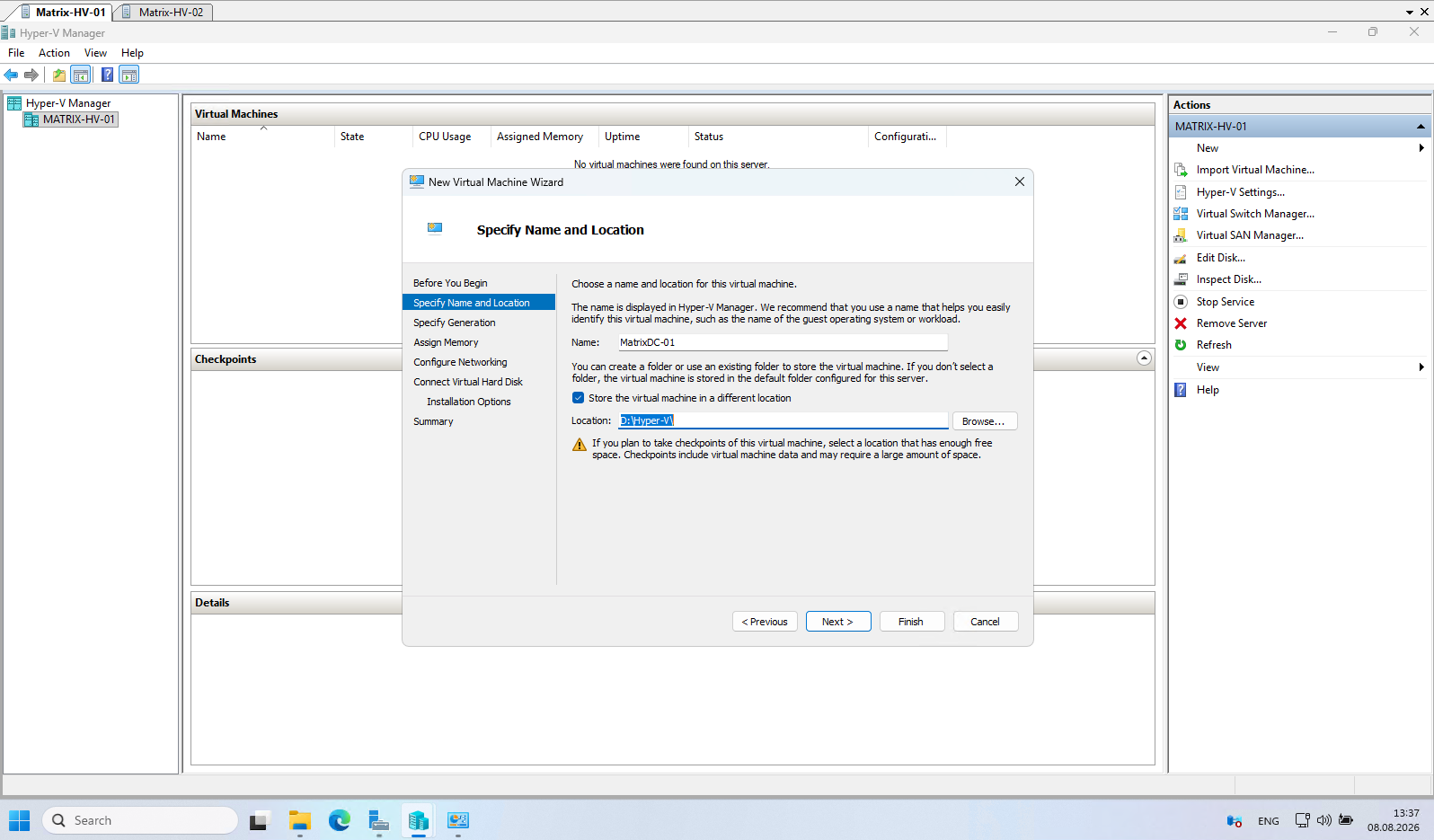Click the Forward arrow toolbar icon

click(31, 75)
